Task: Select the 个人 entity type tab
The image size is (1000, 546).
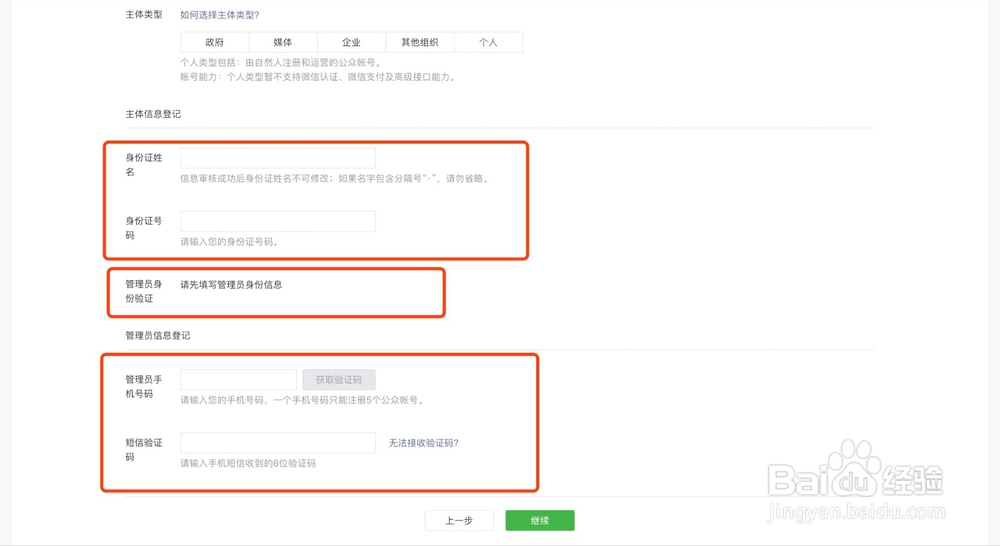Action: tap(489, 42)
